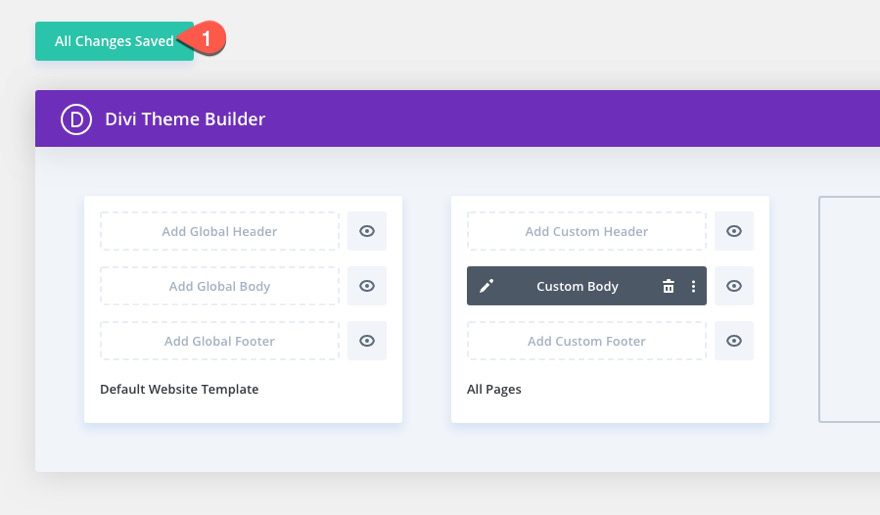Edit Custom Body with pencil icon
The height and width of the screenshot is (515, 880).
coord(487,286)
